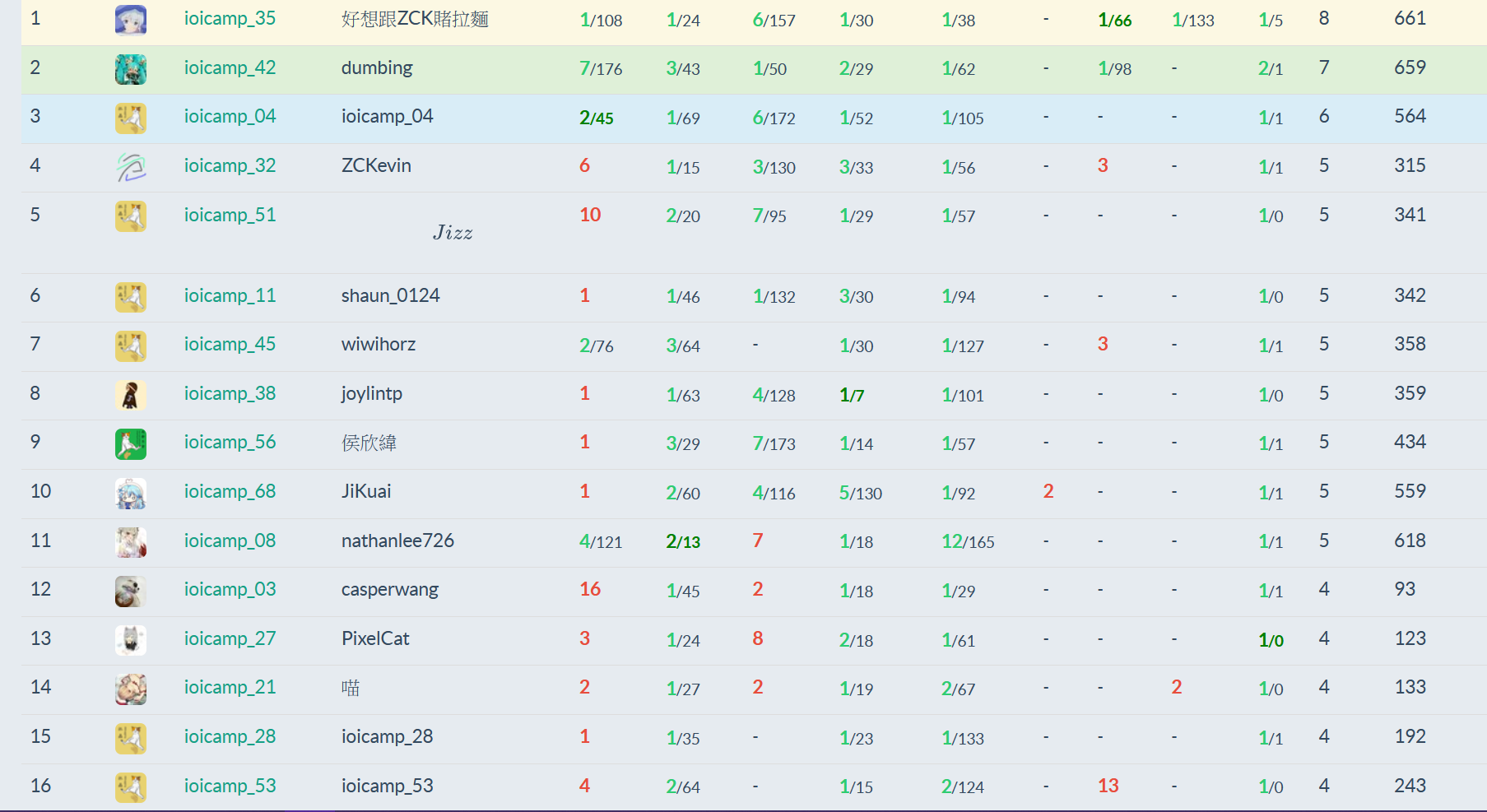Visit the ioicamp_21 username link
The width and height of the screenshot is (1487, 812).
coord(230,688)
